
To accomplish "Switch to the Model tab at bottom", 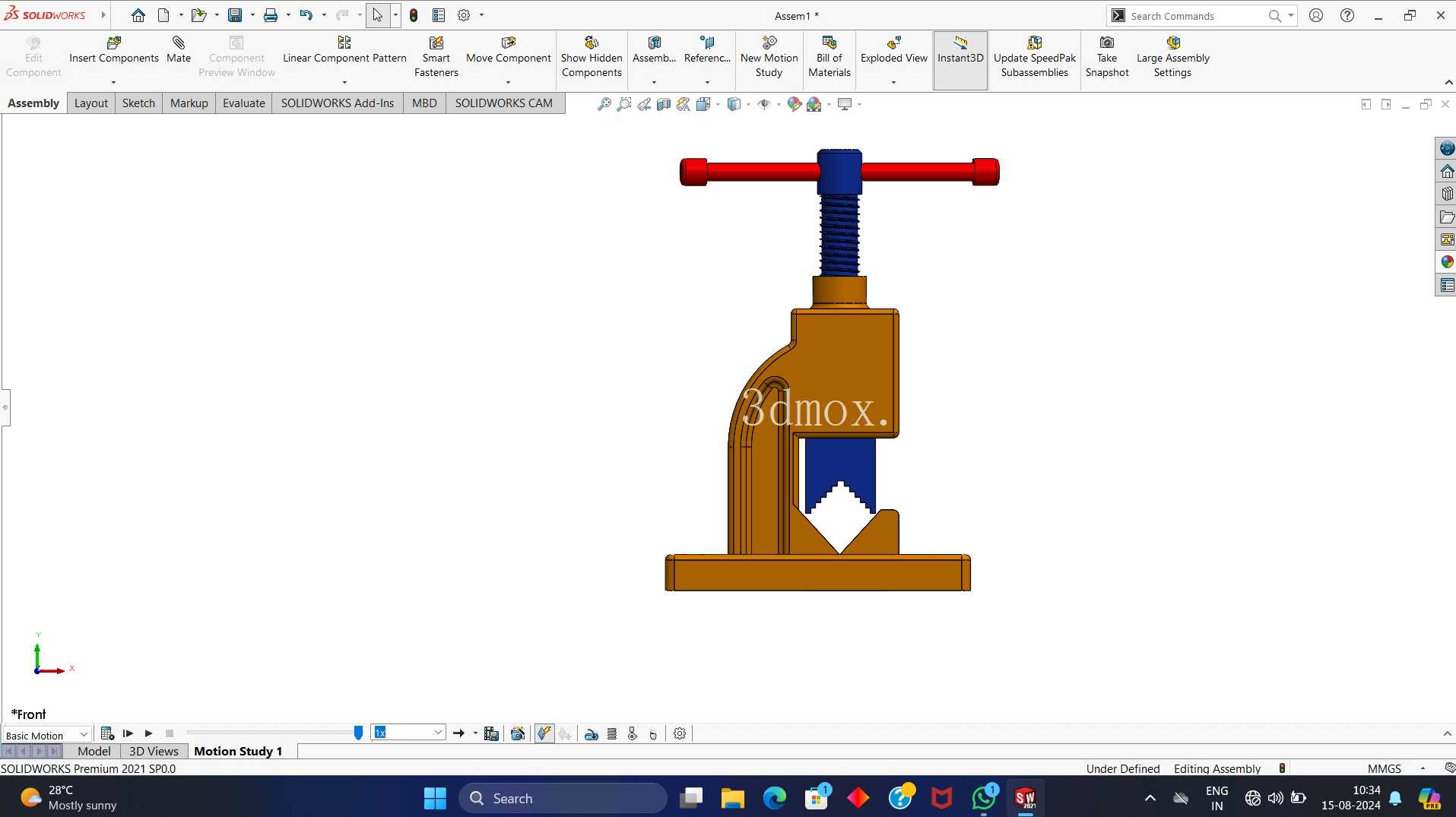I will tap(94, 751).
